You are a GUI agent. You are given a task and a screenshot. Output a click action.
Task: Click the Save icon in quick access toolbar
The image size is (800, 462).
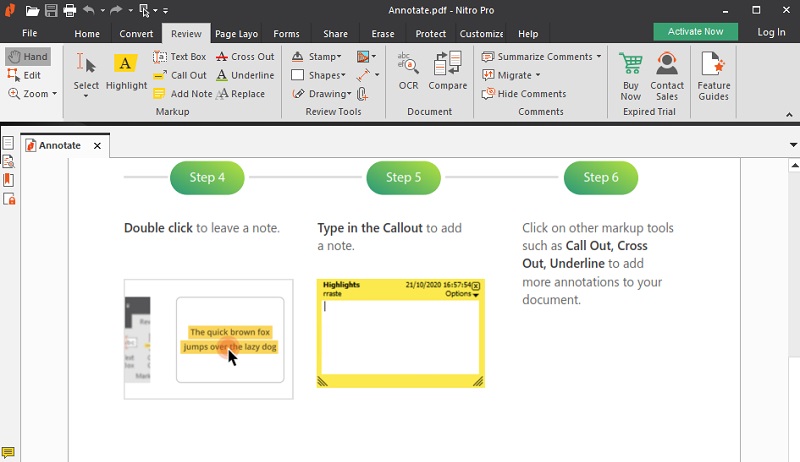(x=51, y=10)
